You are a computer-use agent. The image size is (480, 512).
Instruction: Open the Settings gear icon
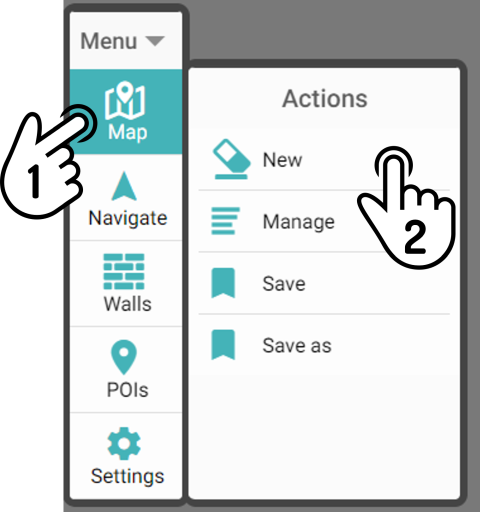124,444
